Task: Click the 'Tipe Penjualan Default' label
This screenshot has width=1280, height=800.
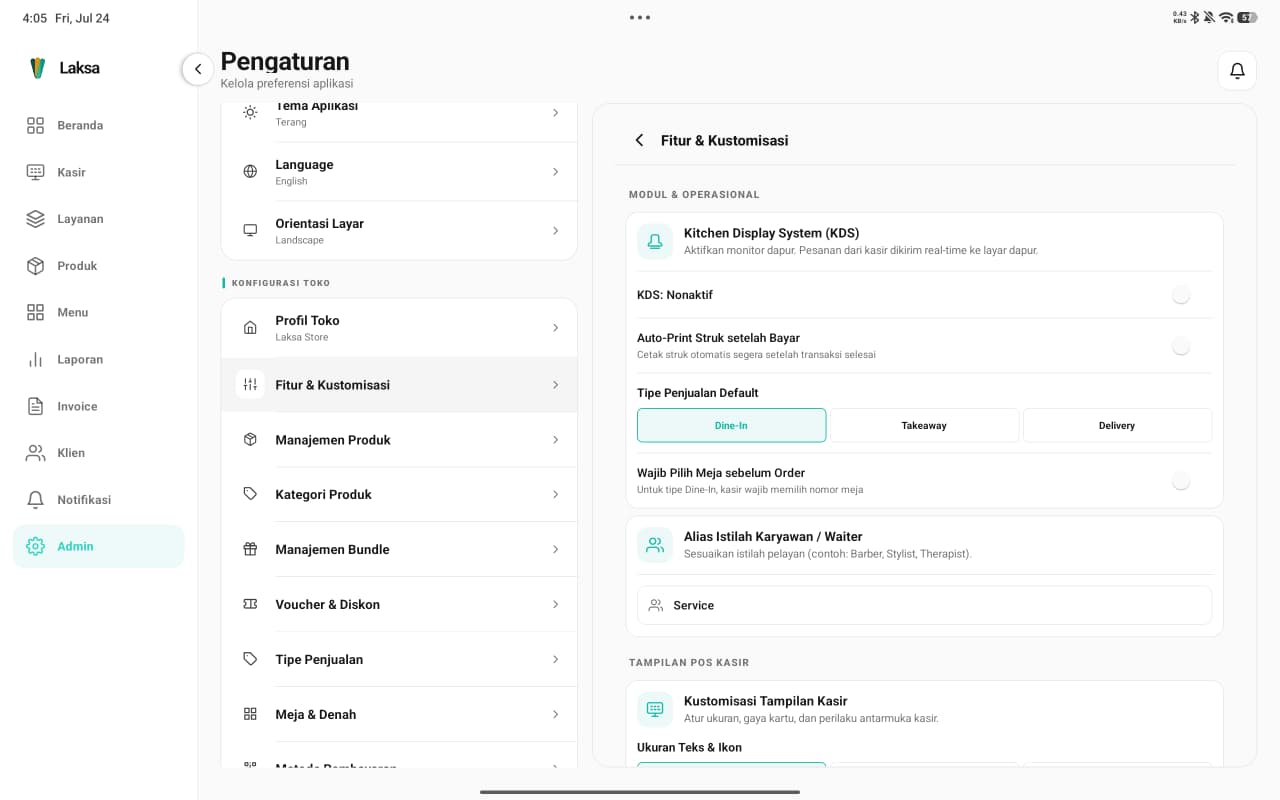Action: (698, 393)
